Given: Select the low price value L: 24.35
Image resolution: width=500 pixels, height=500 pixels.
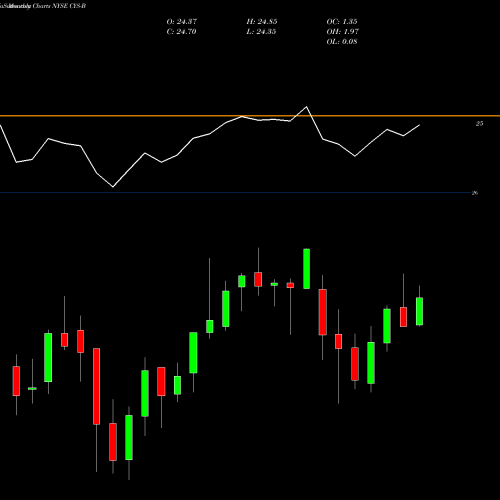Looking at the screenshot, I should [x=261, y=32].
